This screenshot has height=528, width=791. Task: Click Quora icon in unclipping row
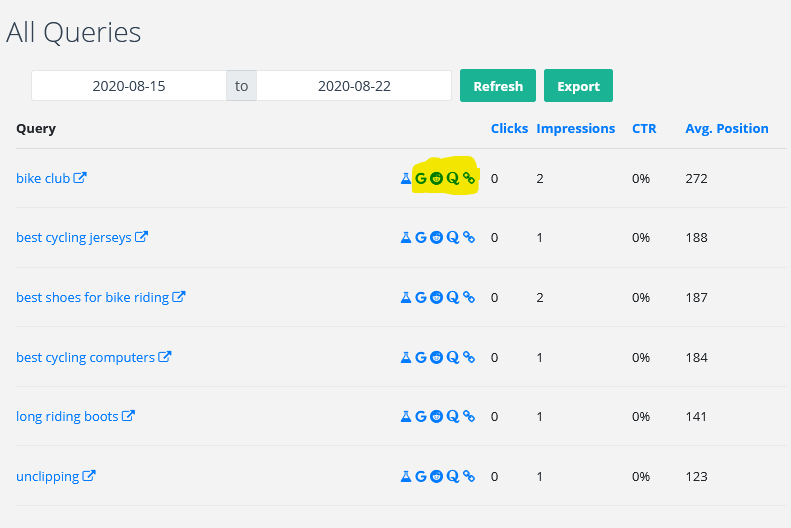[453, 477]
